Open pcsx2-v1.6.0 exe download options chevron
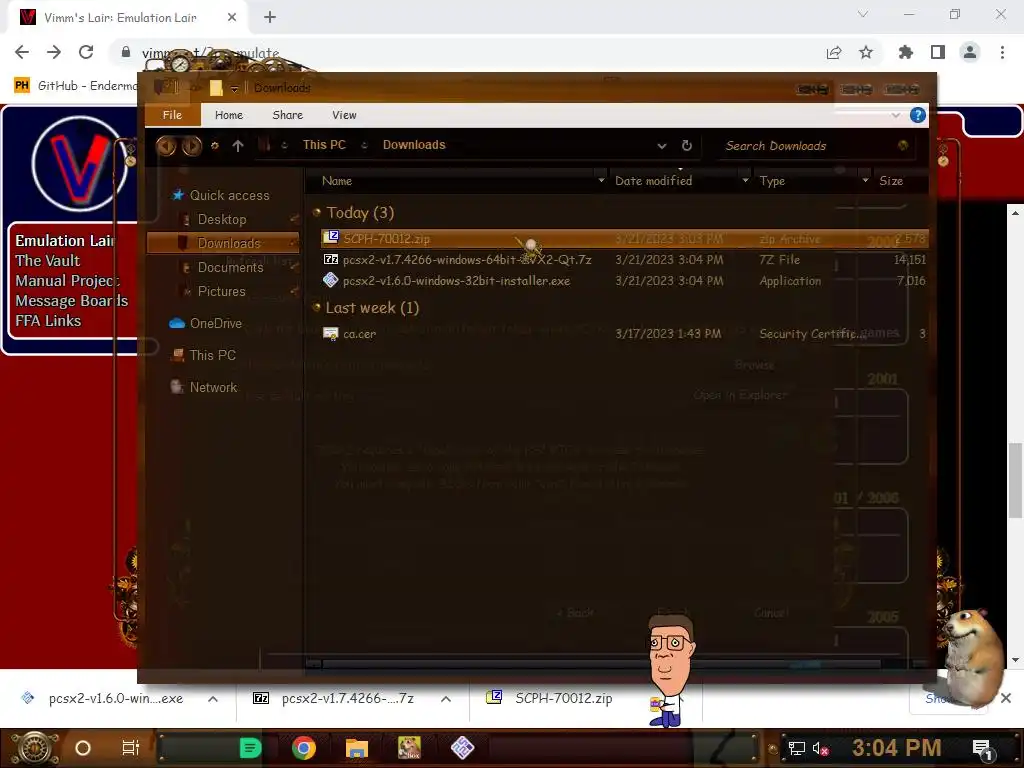Viewport: 1024px width, 768px height. (x=213, y=699)
